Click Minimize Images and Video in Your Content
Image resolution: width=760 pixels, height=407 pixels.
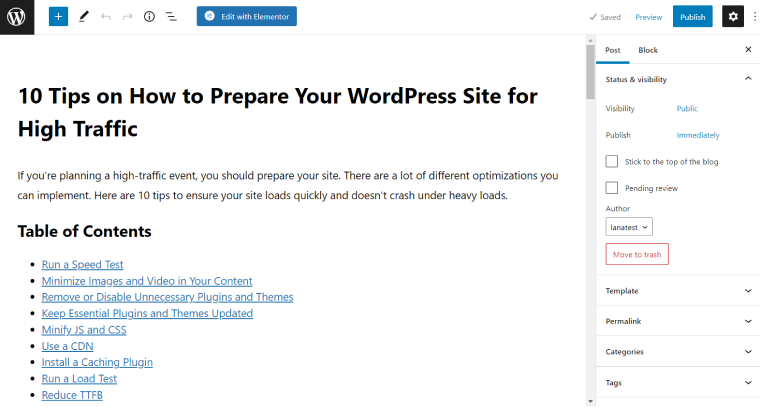click(x=147, y=281)
